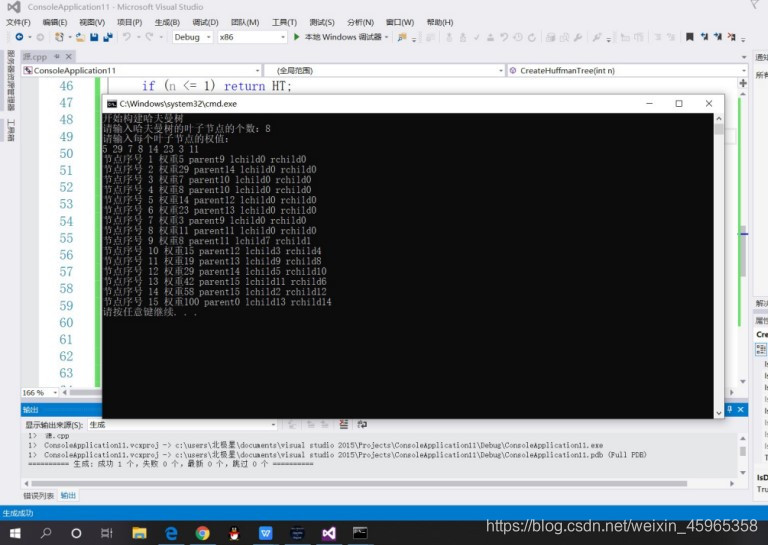Open the 视图(V) menu
The height and width of the screenshot is (545, 768).
(92, 22)
